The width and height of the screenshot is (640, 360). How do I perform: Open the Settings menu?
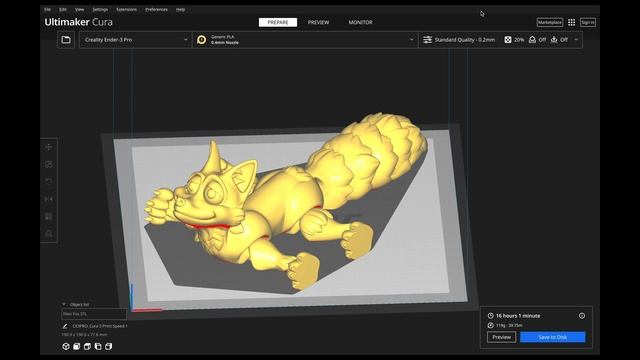coord(100,9)
